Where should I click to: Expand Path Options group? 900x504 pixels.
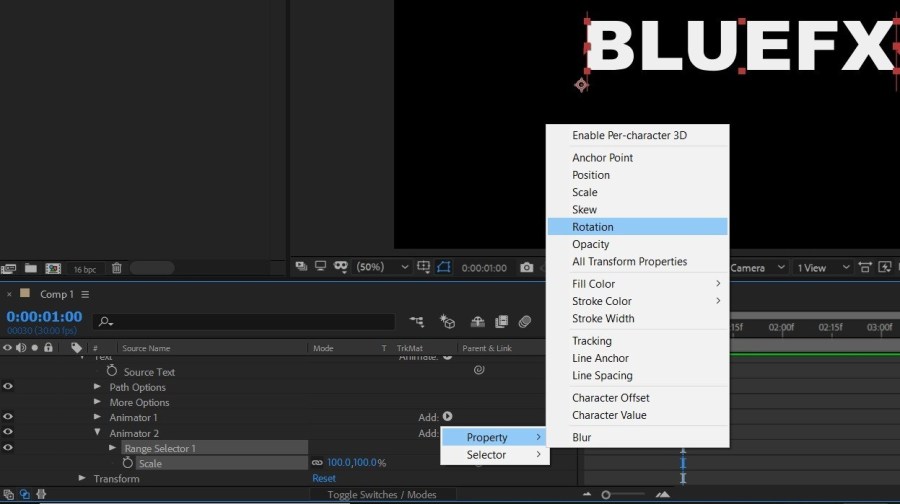[97, 386]
